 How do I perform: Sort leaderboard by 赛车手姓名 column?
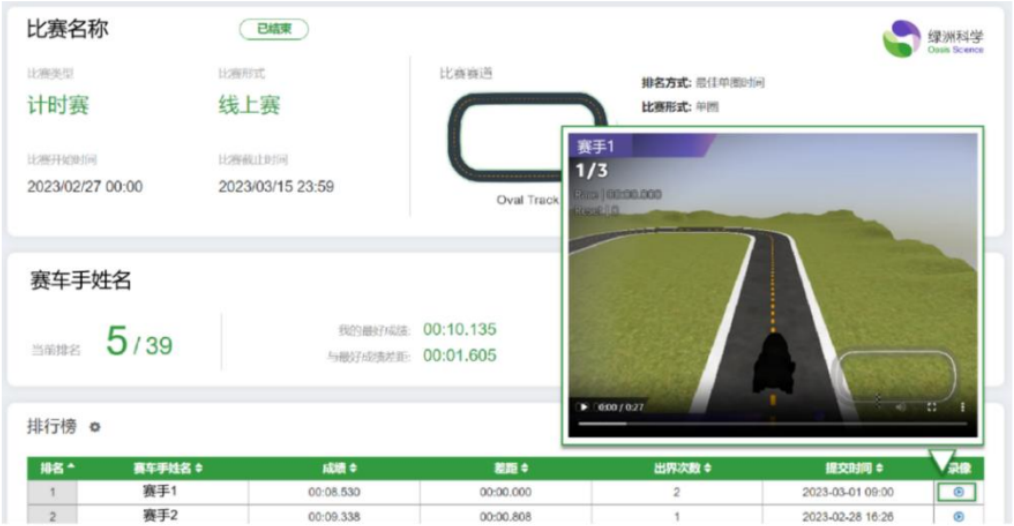(x=167, y=468)
